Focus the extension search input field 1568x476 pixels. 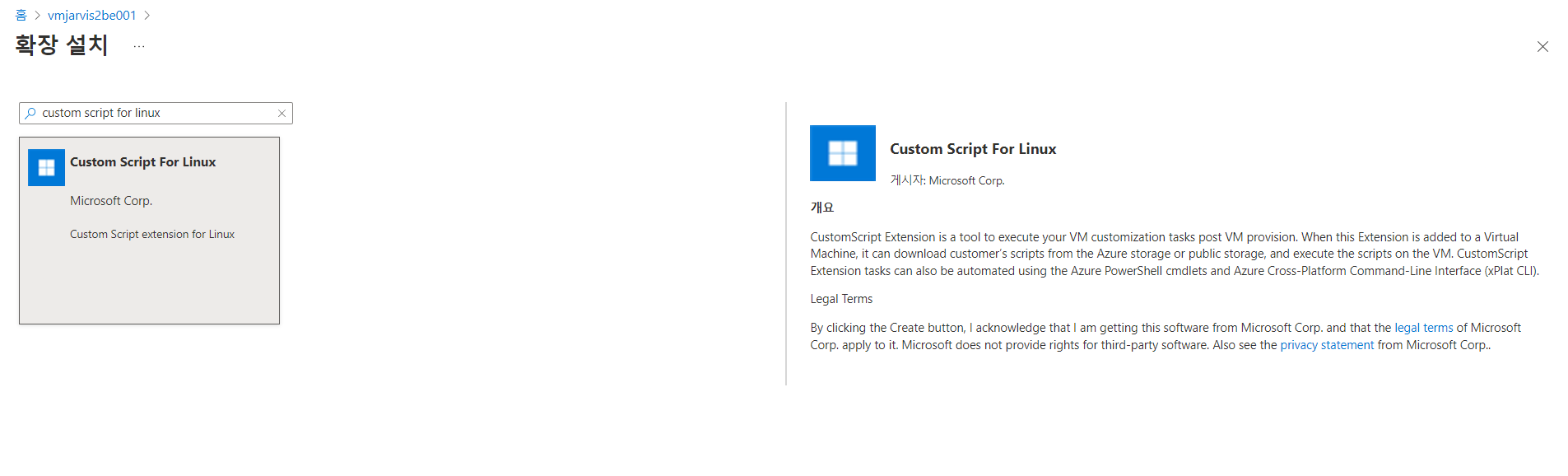156,113
